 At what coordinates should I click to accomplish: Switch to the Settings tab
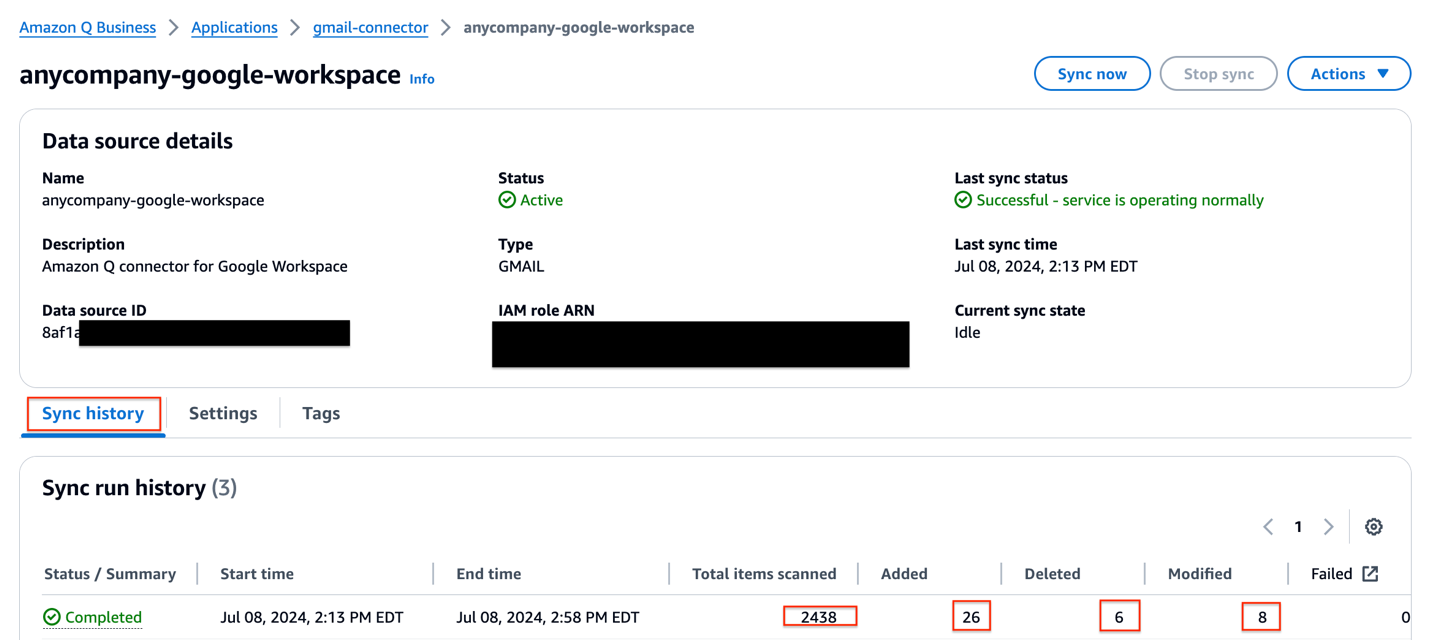(x=223, y=413)
